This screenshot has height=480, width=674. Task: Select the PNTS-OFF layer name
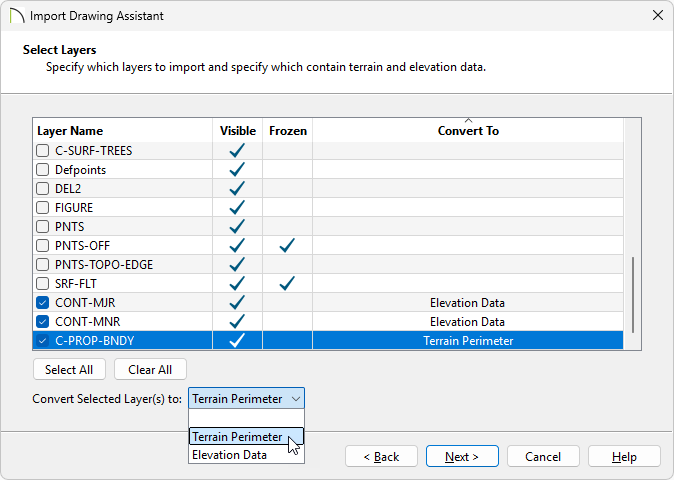[83, 246]
